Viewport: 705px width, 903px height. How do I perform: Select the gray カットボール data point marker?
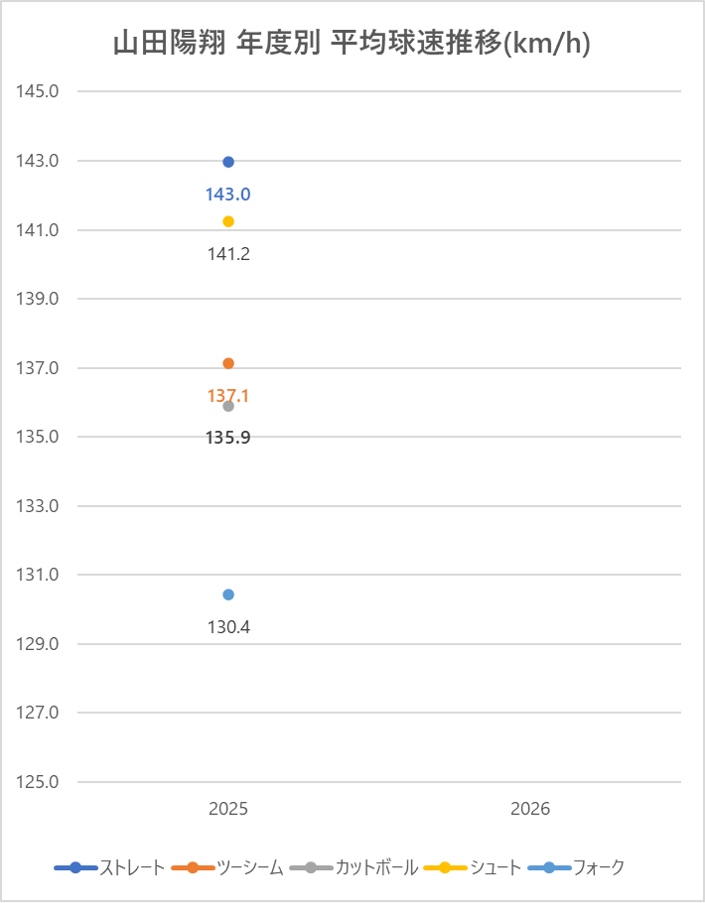tap(228, 406)
